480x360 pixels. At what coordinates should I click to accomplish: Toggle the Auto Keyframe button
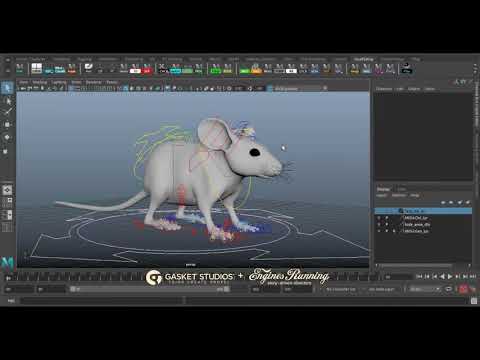click(463, 289)
